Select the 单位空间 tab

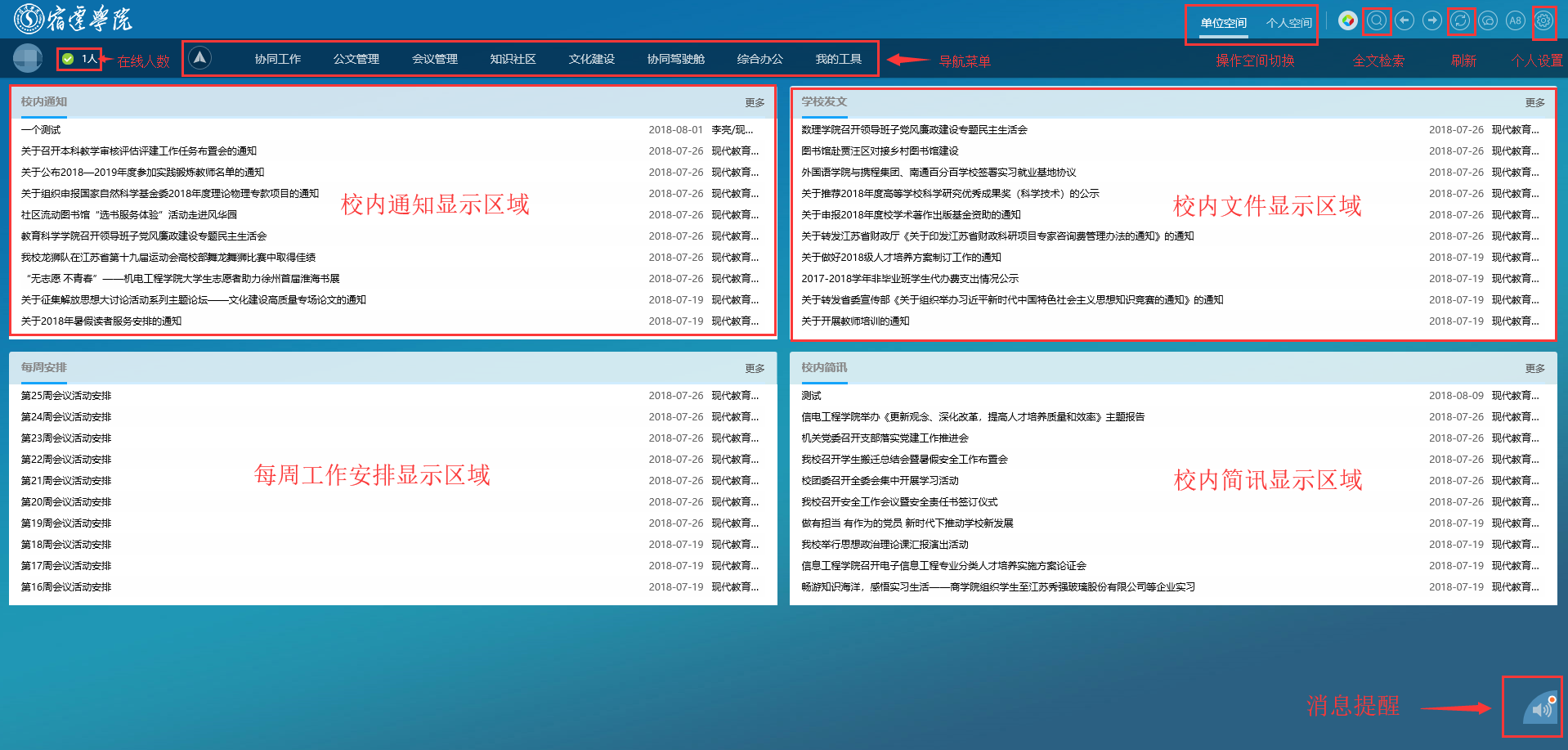click(1223, 23)
